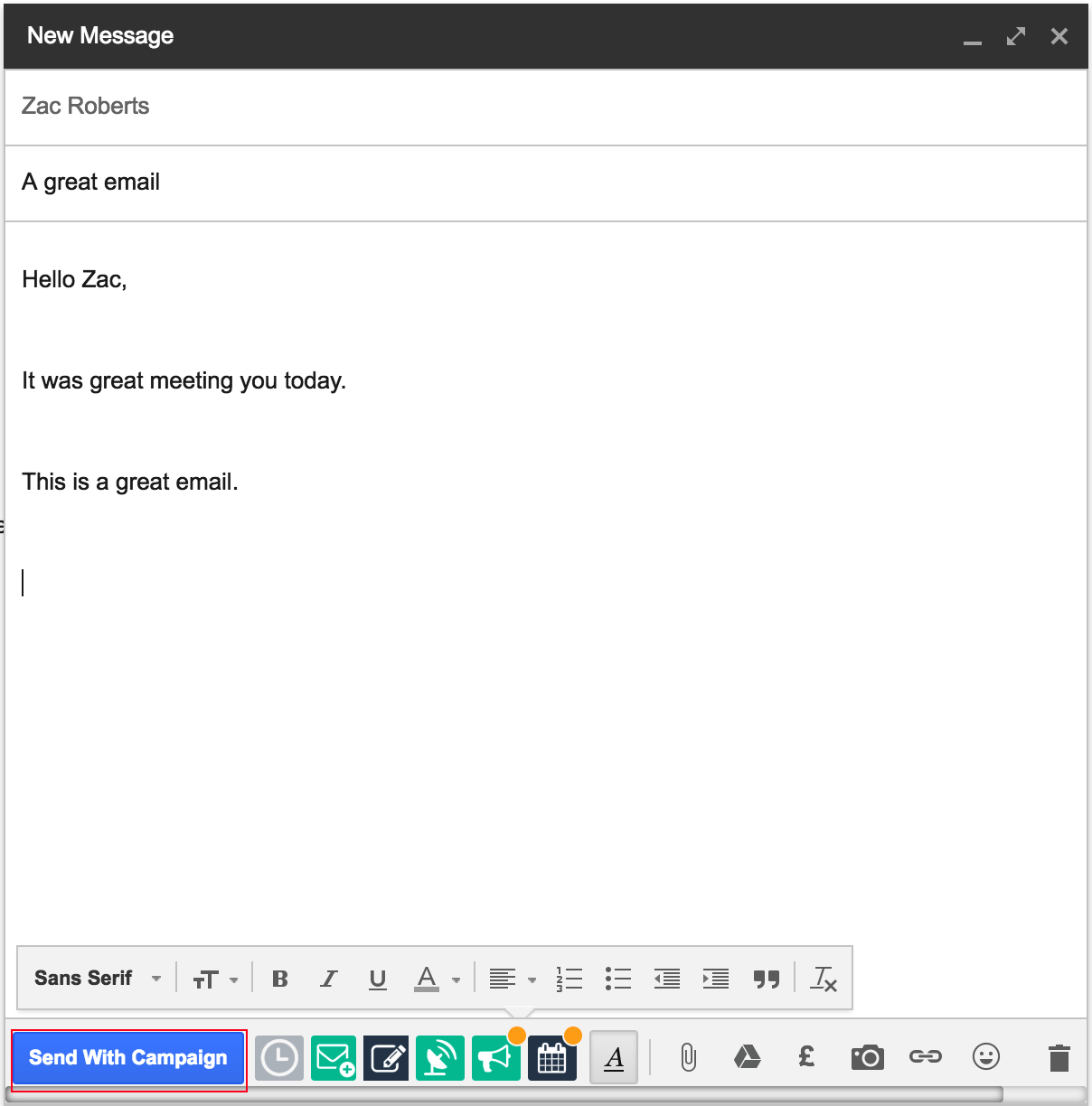The width and height of the screenshot is (1092, 1106).
Task: Open the emoji smiley picker
Action: click(x=985, y=1056)
